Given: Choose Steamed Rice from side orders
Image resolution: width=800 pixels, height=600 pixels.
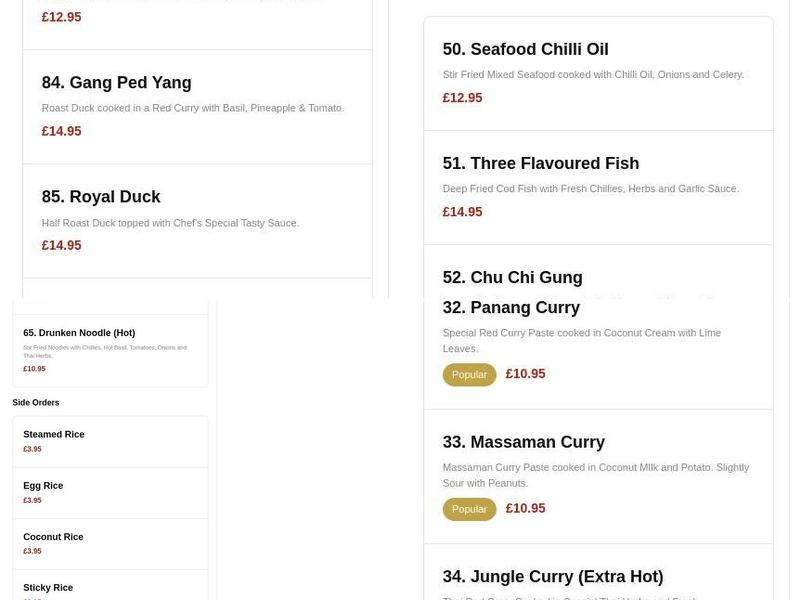Looking at the screenshot, I should [x=54, y=434].
